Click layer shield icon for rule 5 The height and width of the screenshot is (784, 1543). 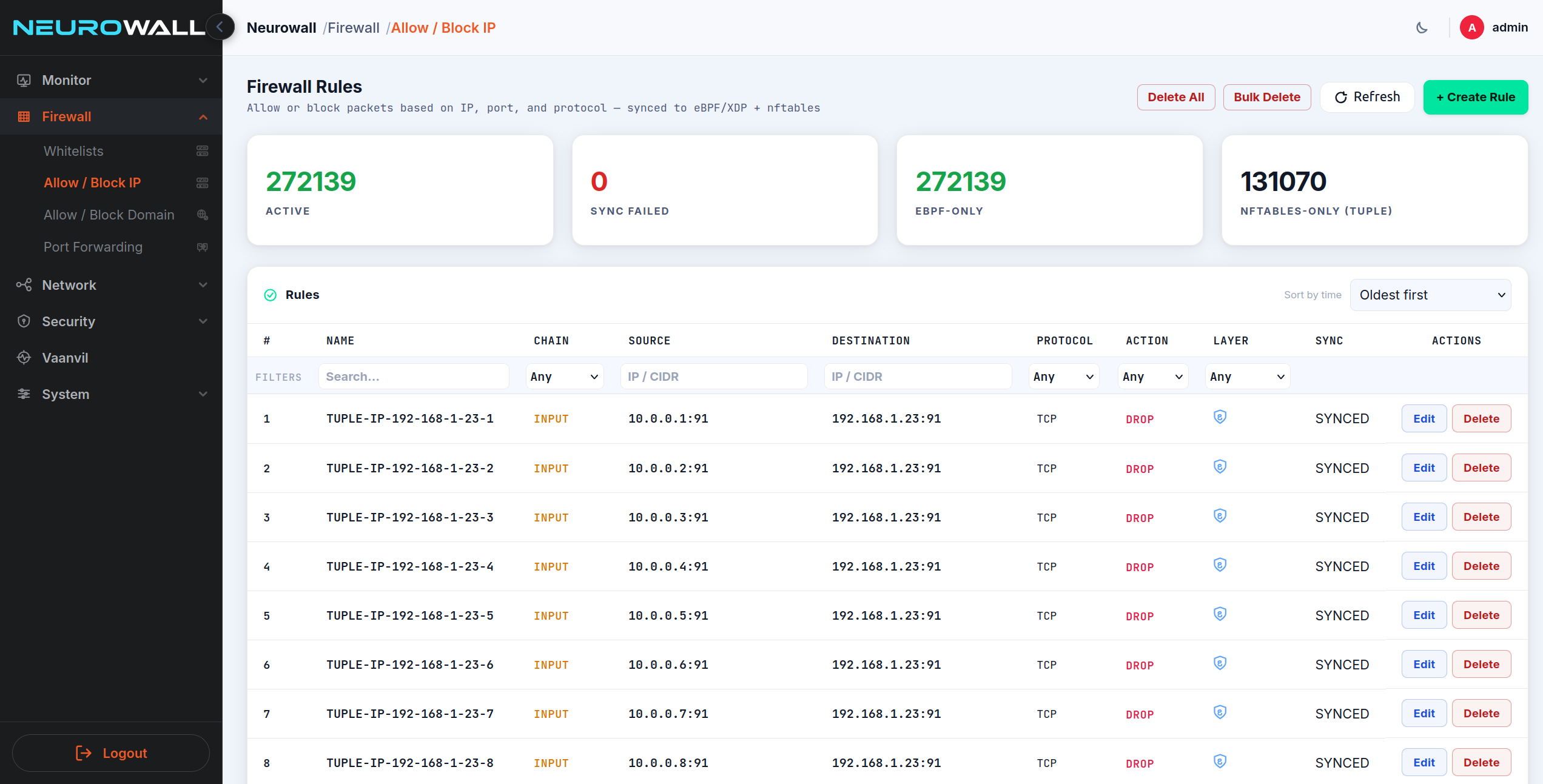pos(1220,614)
